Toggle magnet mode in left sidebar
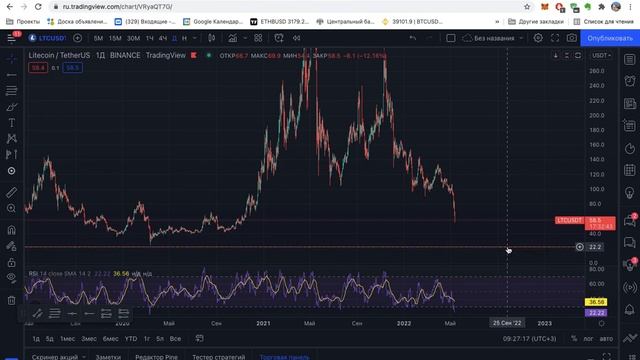 (x=11, y=230)
